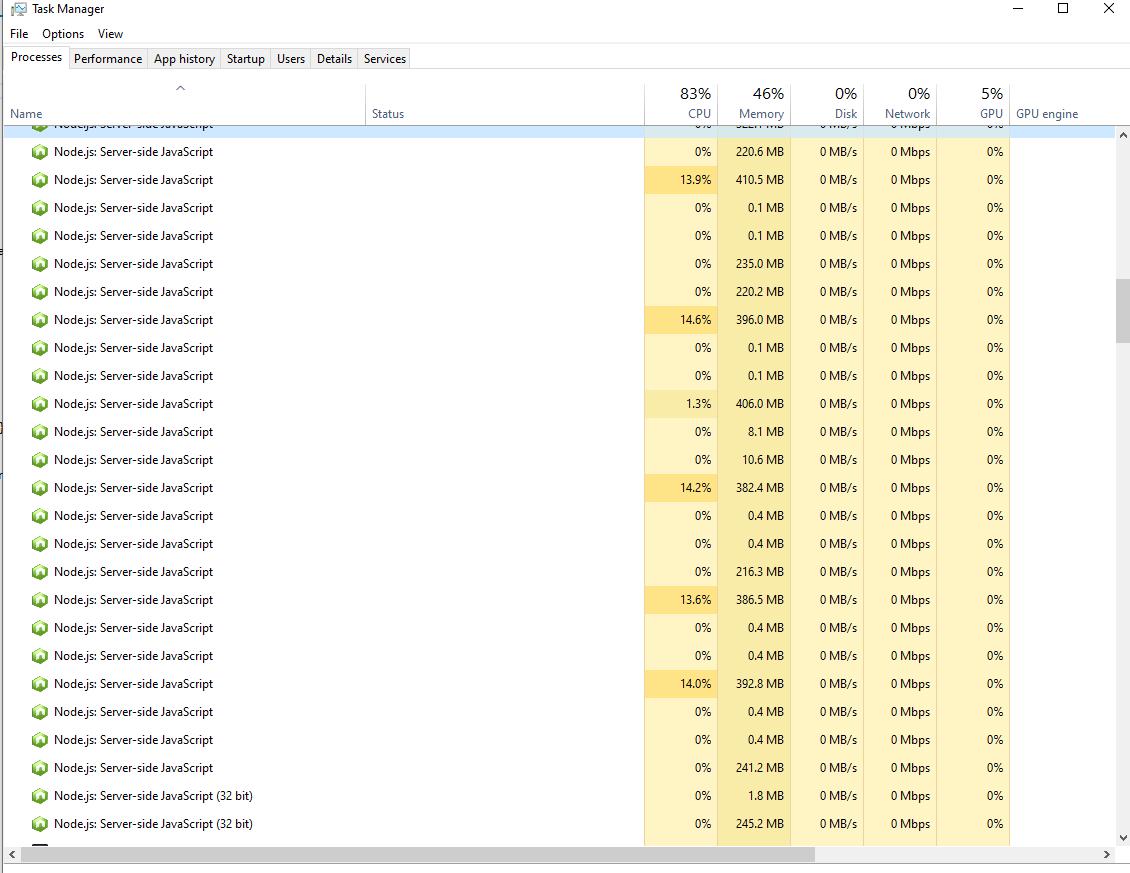Select the 32 bit Node.js name using 1.8 MB

(x=154, y=796)
